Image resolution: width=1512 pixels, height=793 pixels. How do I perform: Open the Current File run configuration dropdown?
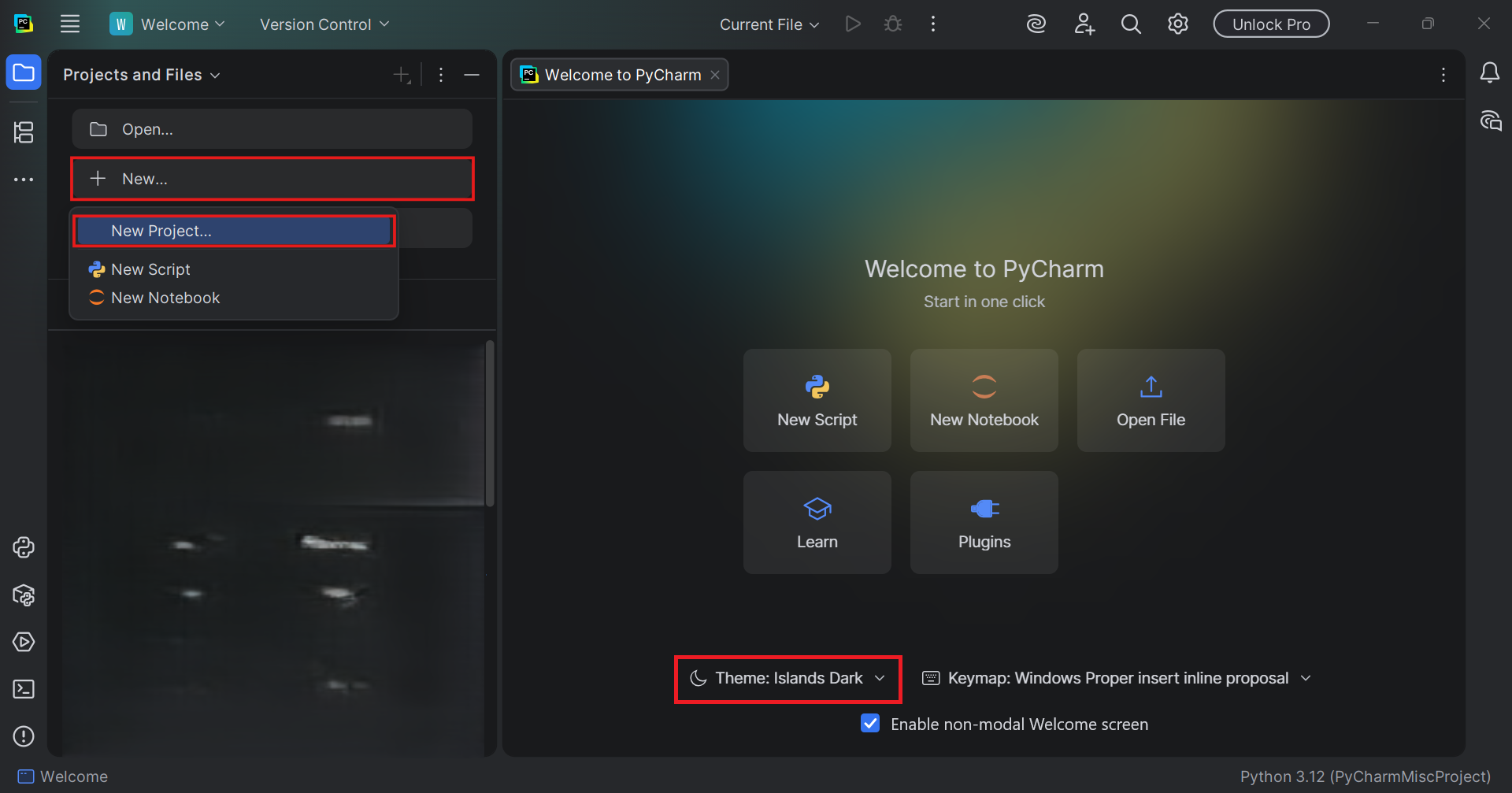click(769, 24)
